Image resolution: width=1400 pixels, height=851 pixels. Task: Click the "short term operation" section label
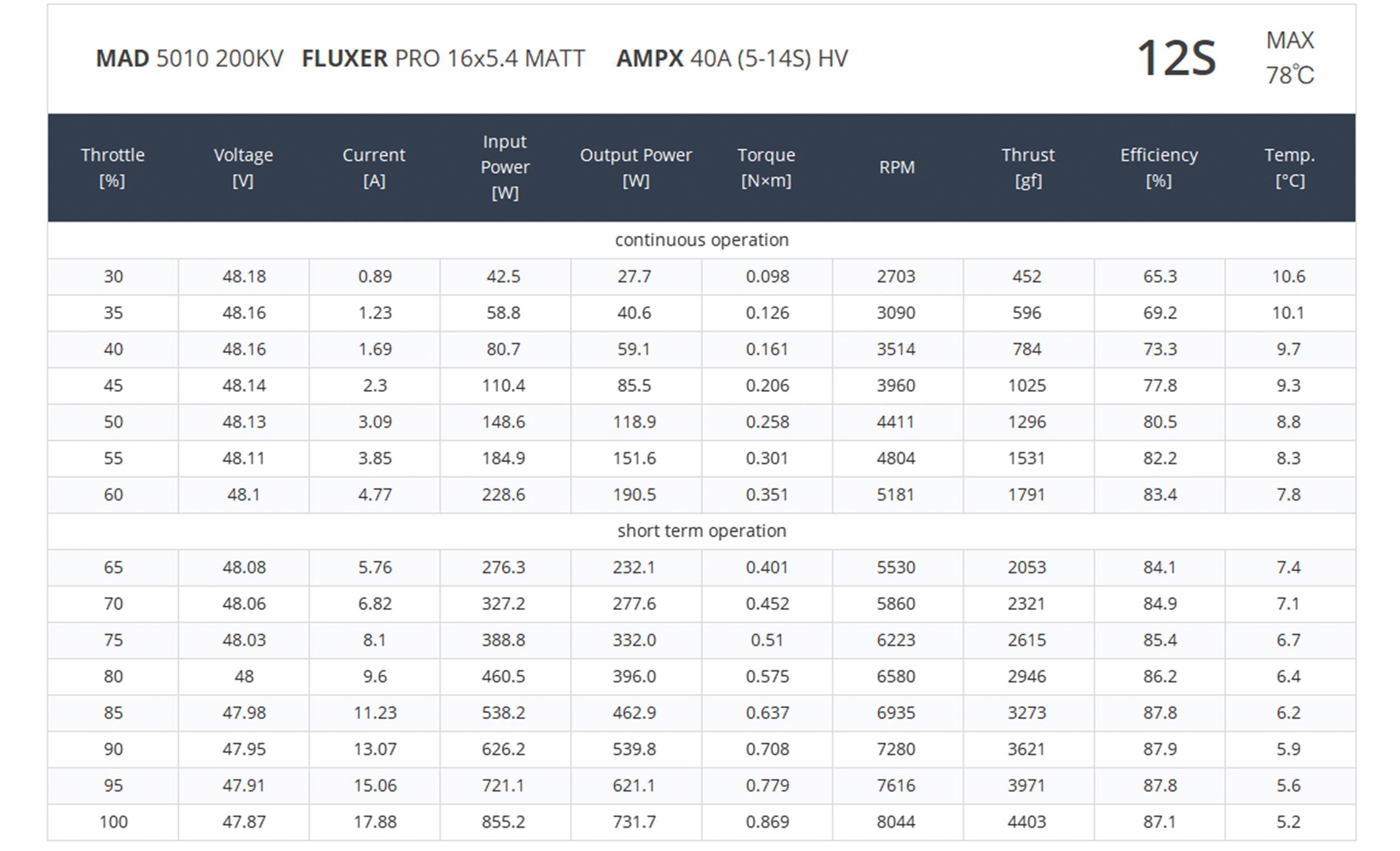(x=702, y=531)
